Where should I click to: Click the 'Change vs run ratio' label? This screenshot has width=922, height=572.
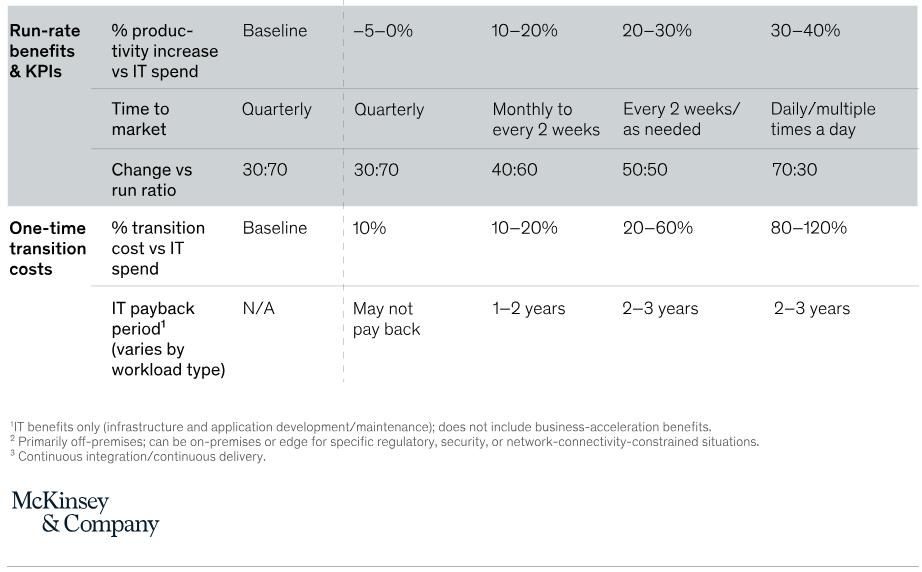(151, 180)
